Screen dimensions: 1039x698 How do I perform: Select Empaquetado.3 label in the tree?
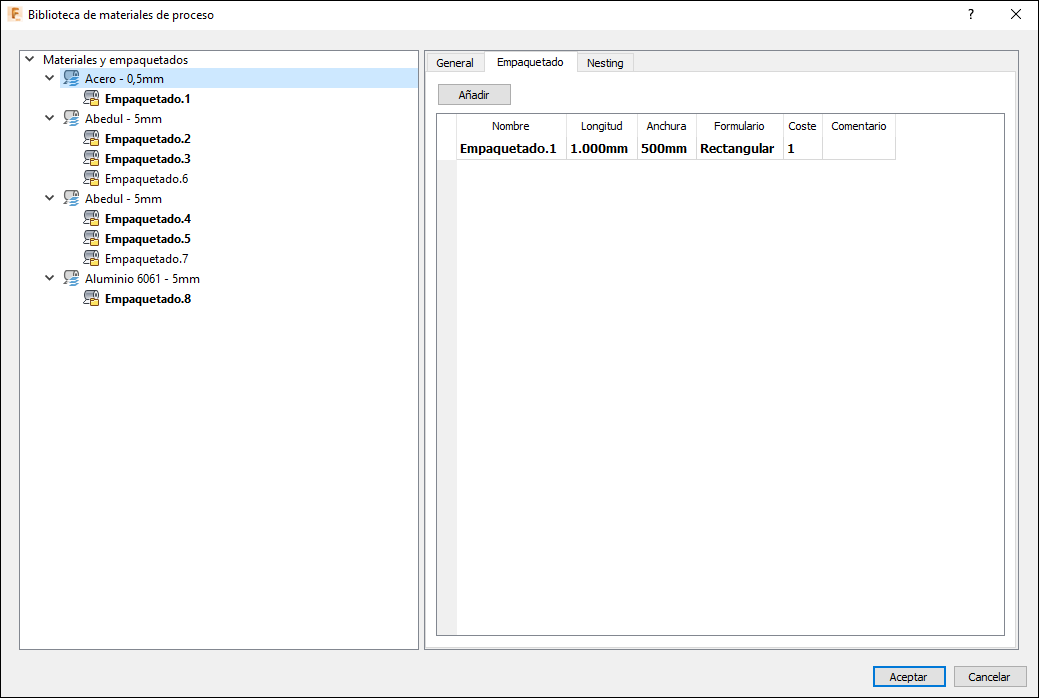148,158
